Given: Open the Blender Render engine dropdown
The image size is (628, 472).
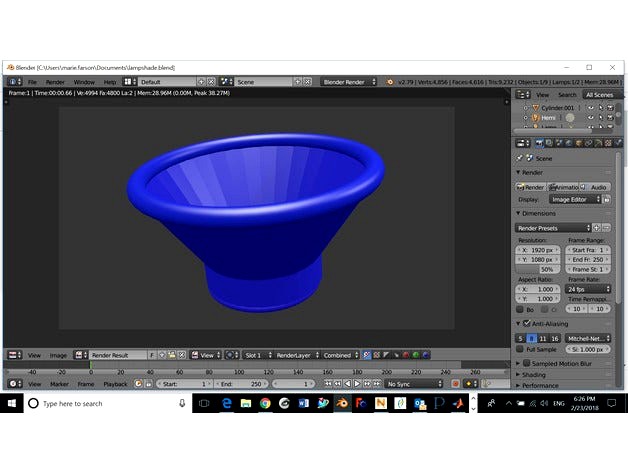Looking at the screenshot, I should pos(349,82).
